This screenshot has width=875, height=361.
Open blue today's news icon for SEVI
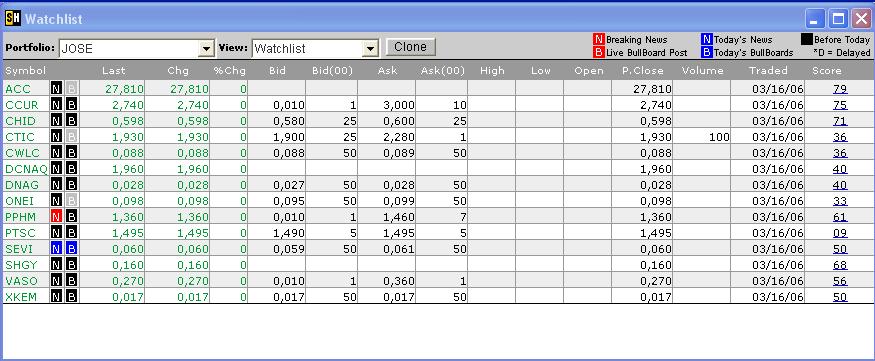(56, 249)
